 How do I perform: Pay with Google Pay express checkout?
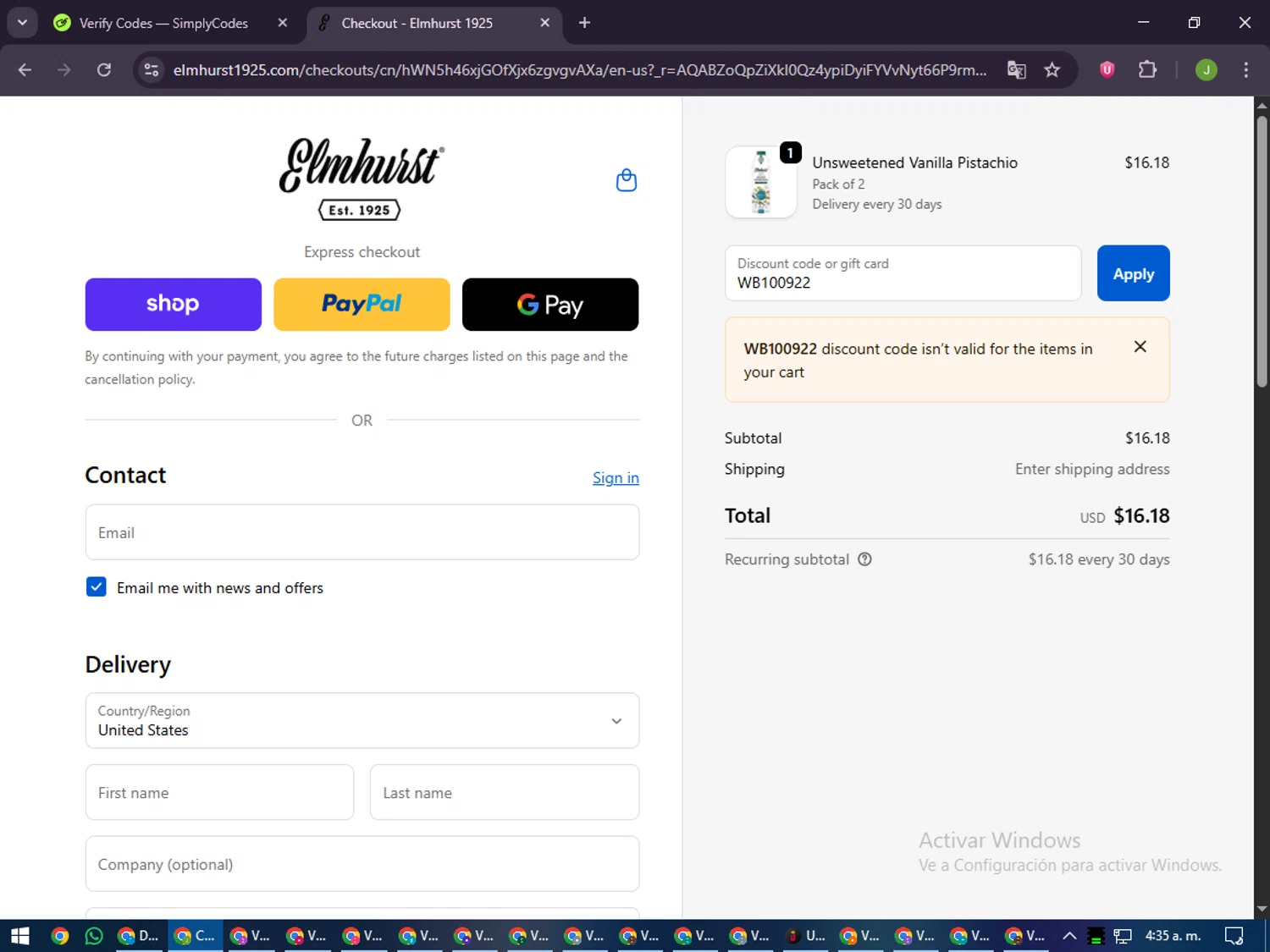click(550, 305)
